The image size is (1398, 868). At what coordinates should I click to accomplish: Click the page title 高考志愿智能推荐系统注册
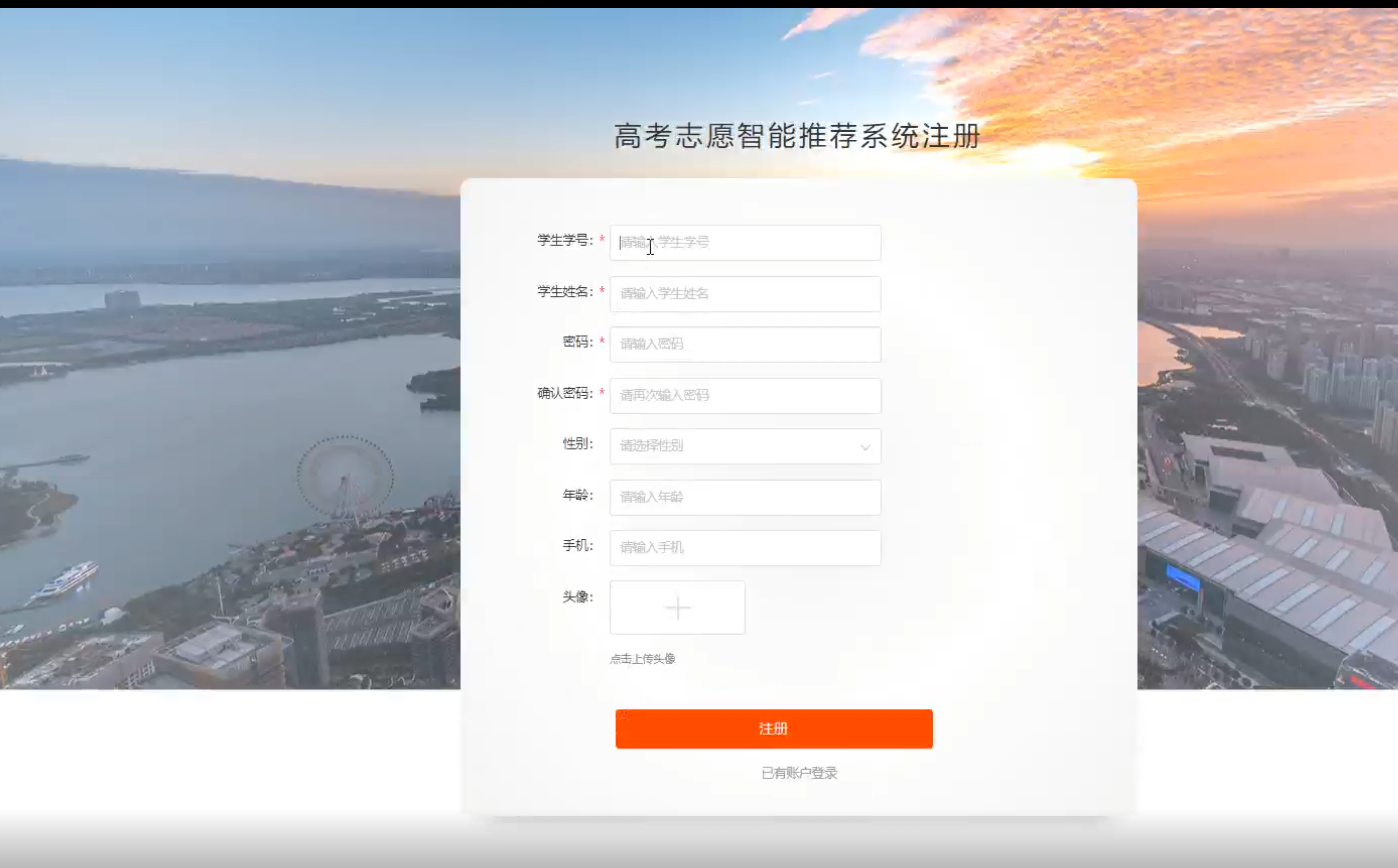click(797, 136)
